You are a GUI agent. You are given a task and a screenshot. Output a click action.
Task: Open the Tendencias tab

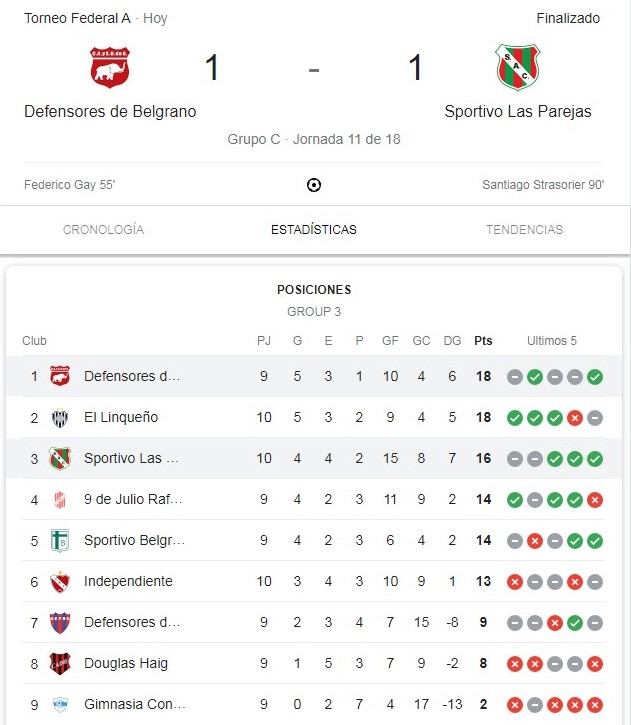pos(524,230)
